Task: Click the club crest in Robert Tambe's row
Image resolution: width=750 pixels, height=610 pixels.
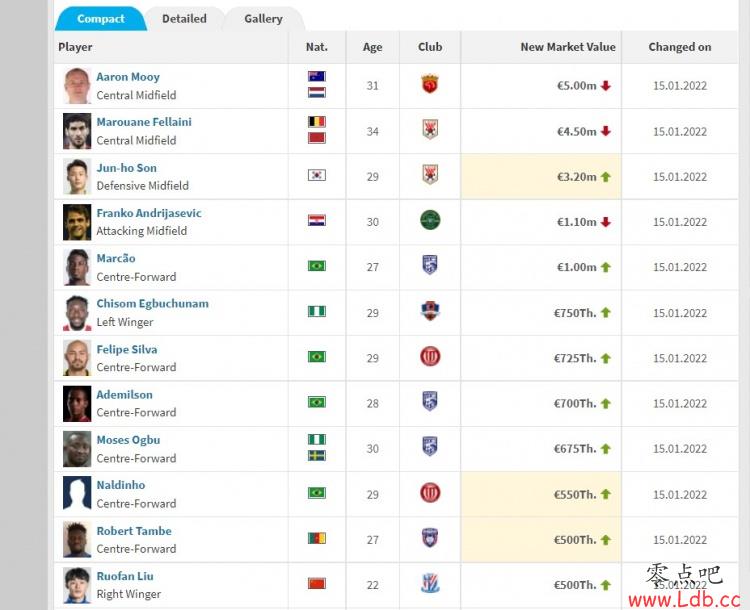Action: click(x=430, y=538)
